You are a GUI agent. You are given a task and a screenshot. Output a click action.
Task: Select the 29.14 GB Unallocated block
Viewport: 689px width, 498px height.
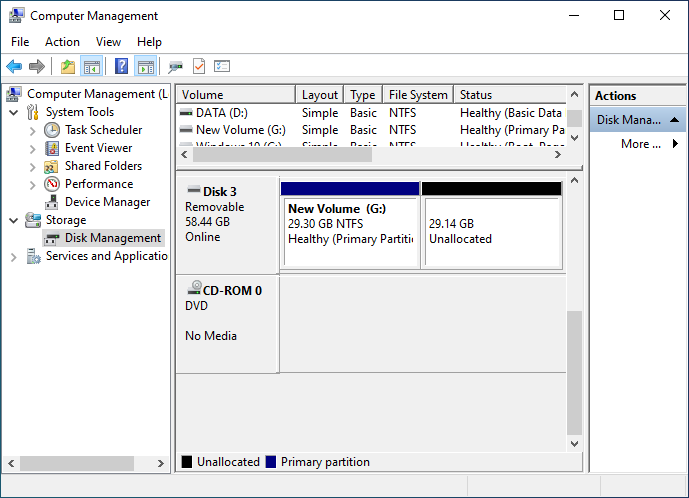492,225
